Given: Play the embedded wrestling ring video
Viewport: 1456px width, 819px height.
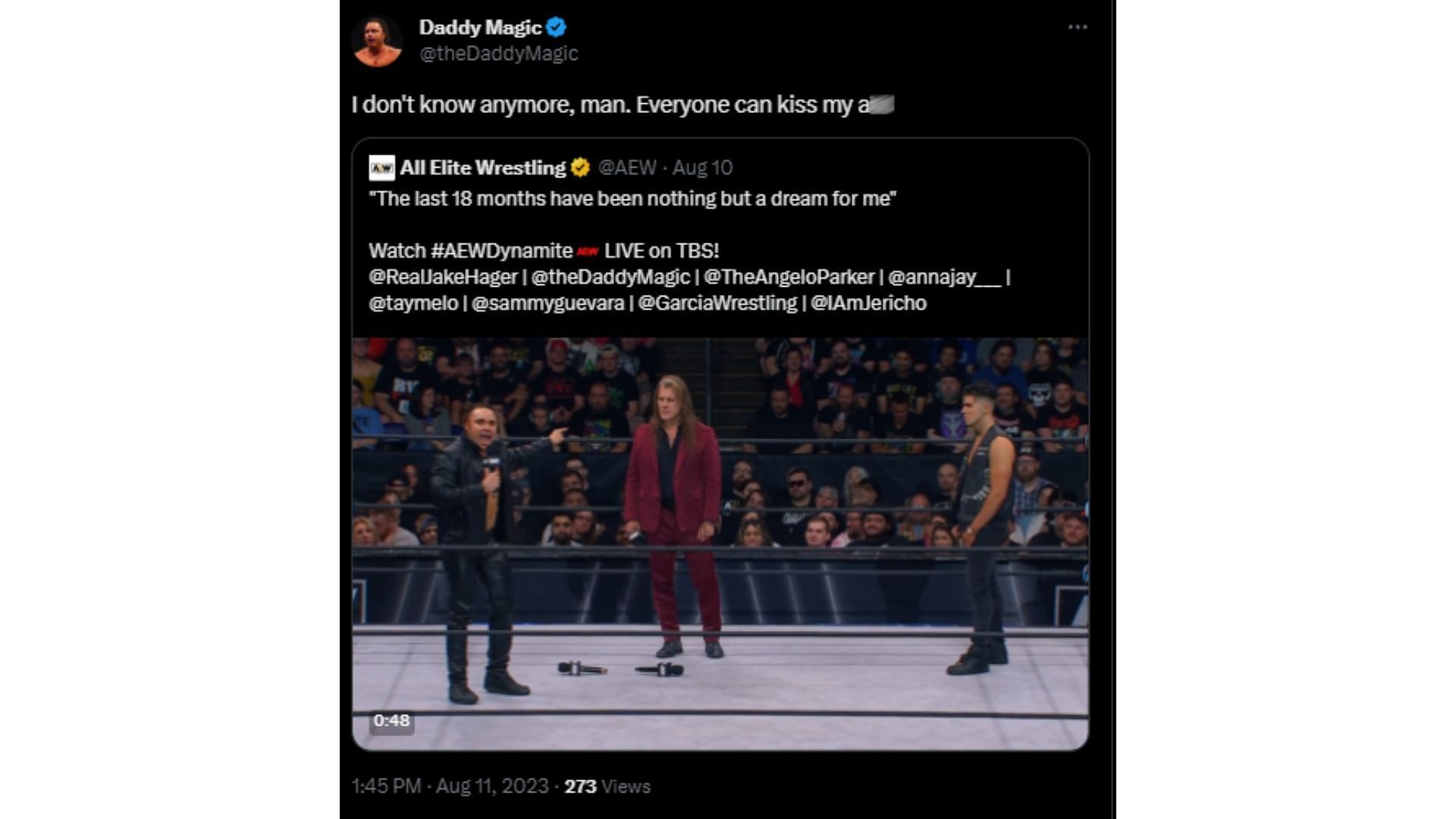Looking at the screenshot, I should (720, 543).
